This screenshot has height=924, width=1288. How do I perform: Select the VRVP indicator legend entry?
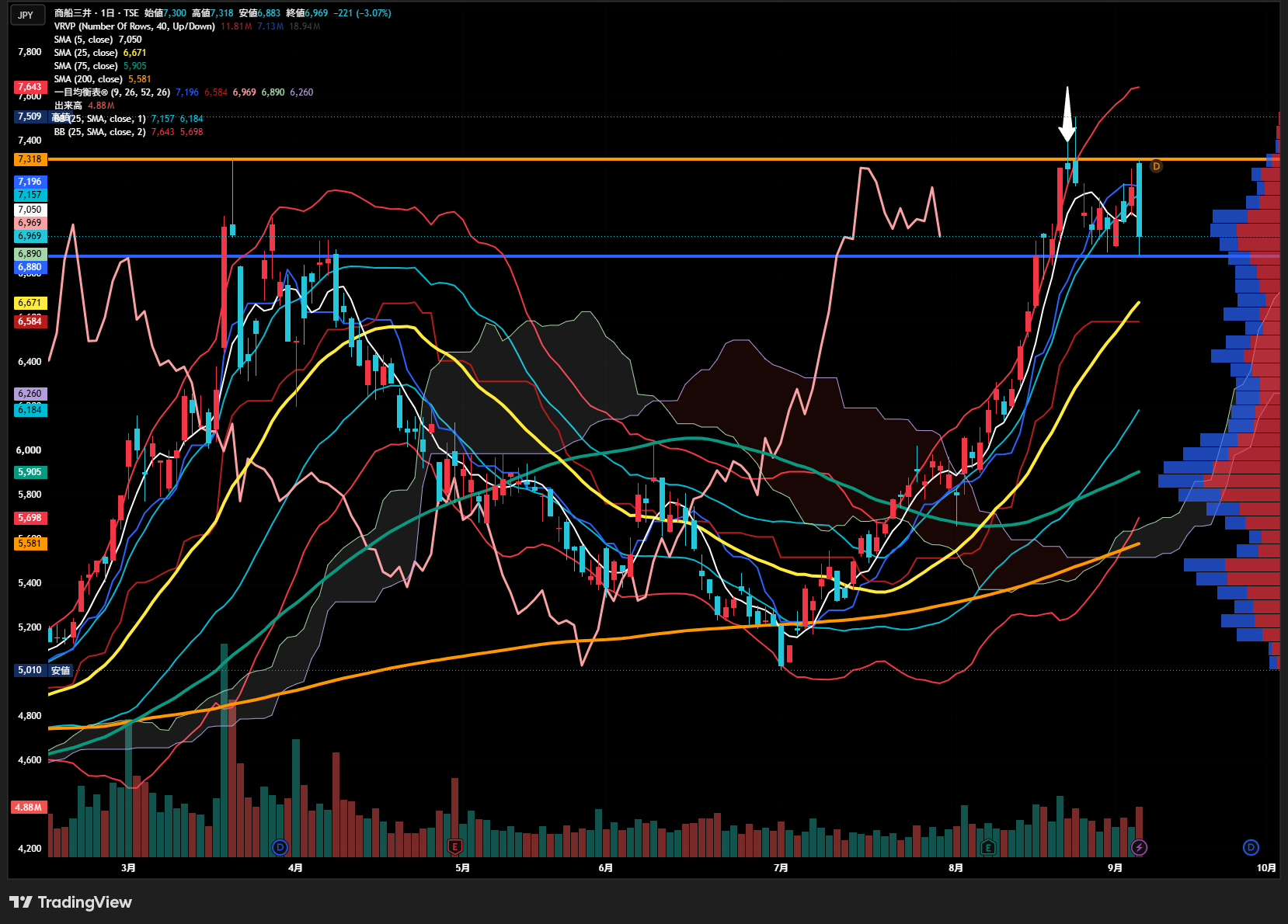coord(134,26)
